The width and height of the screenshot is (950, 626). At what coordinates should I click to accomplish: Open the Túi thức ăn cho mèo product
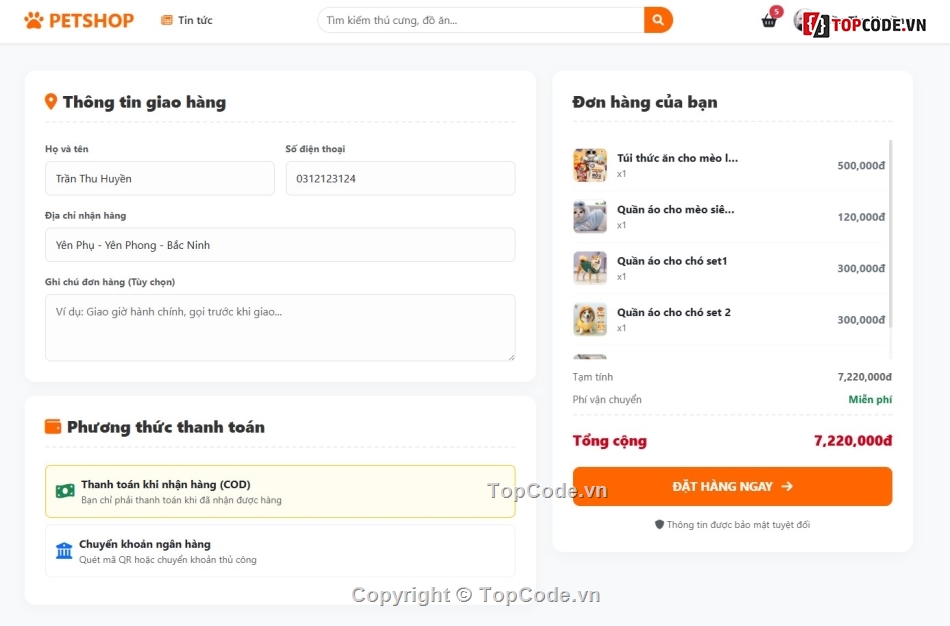click(x=680, y=157)
